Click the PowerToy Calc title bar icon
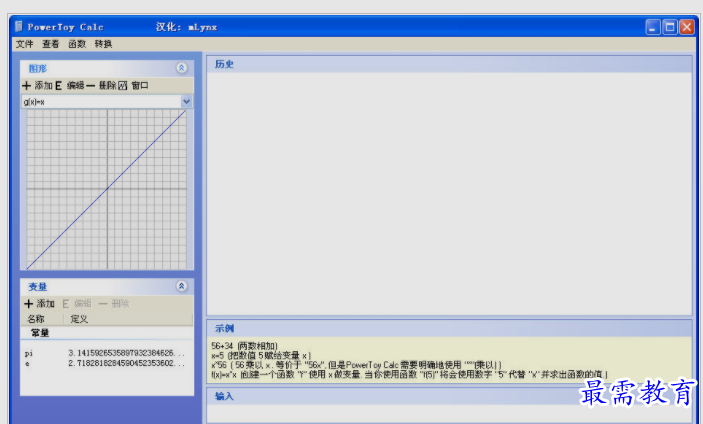703x424 pixels. click(18, 26)
